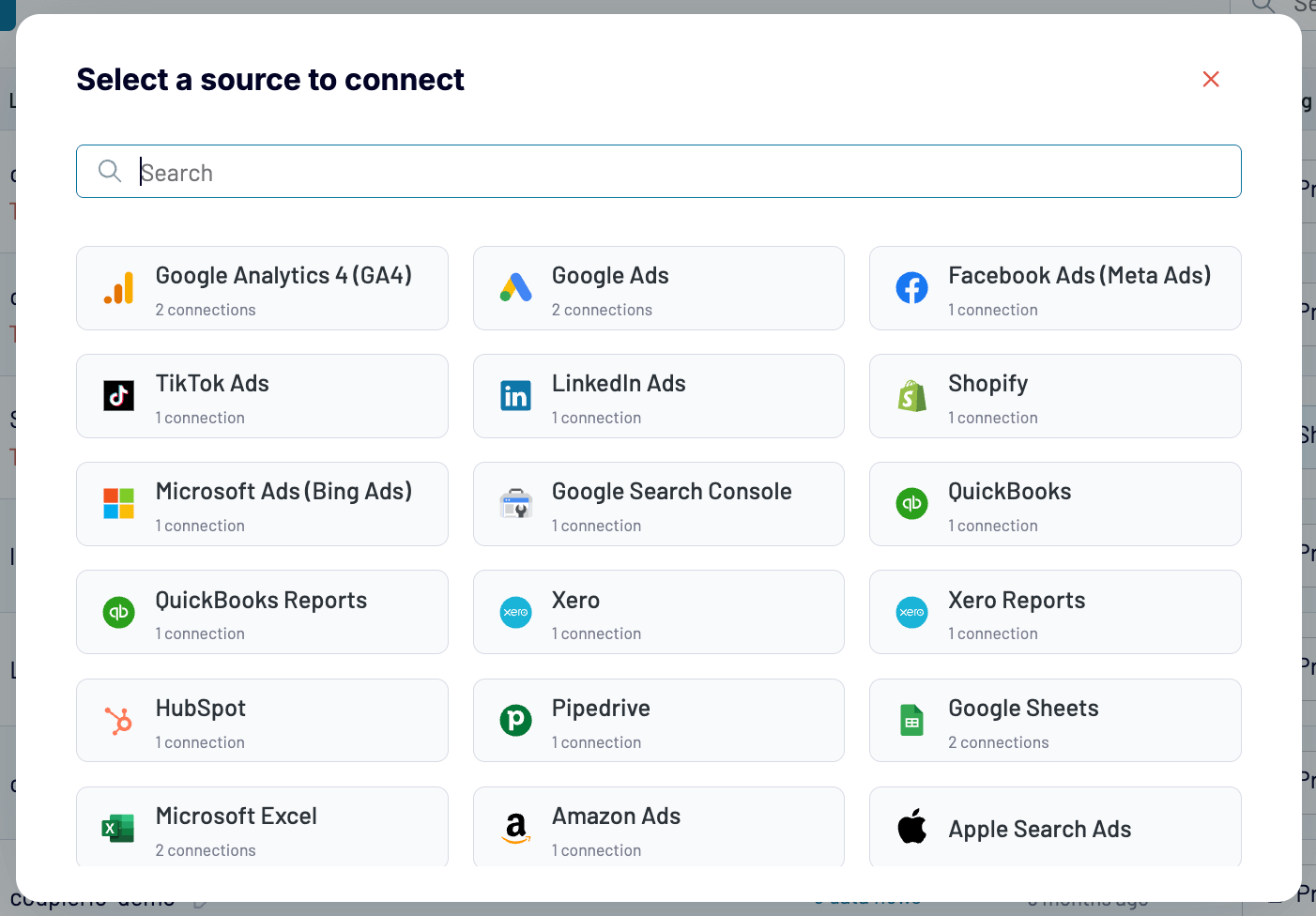Focus the Search input field
1316x916 pixels.
click(657, 172)
